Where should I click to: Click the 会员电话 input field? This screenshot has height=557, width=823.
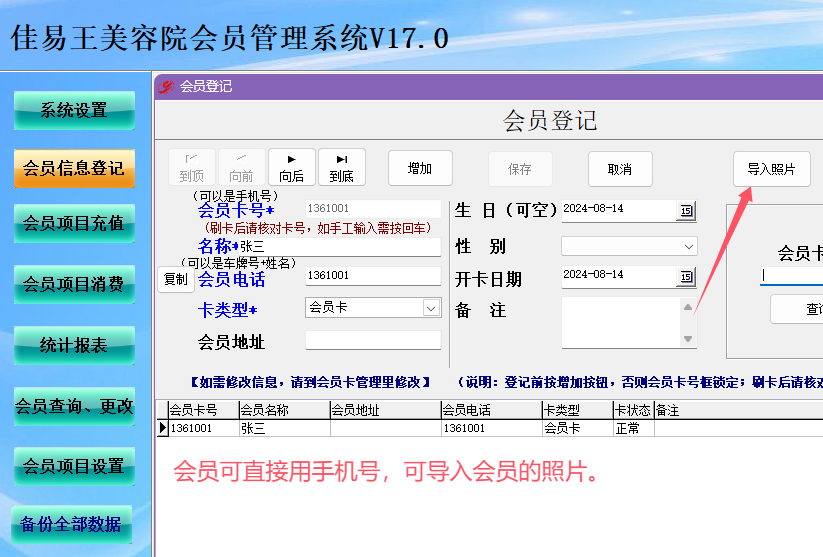coord(373,276)
